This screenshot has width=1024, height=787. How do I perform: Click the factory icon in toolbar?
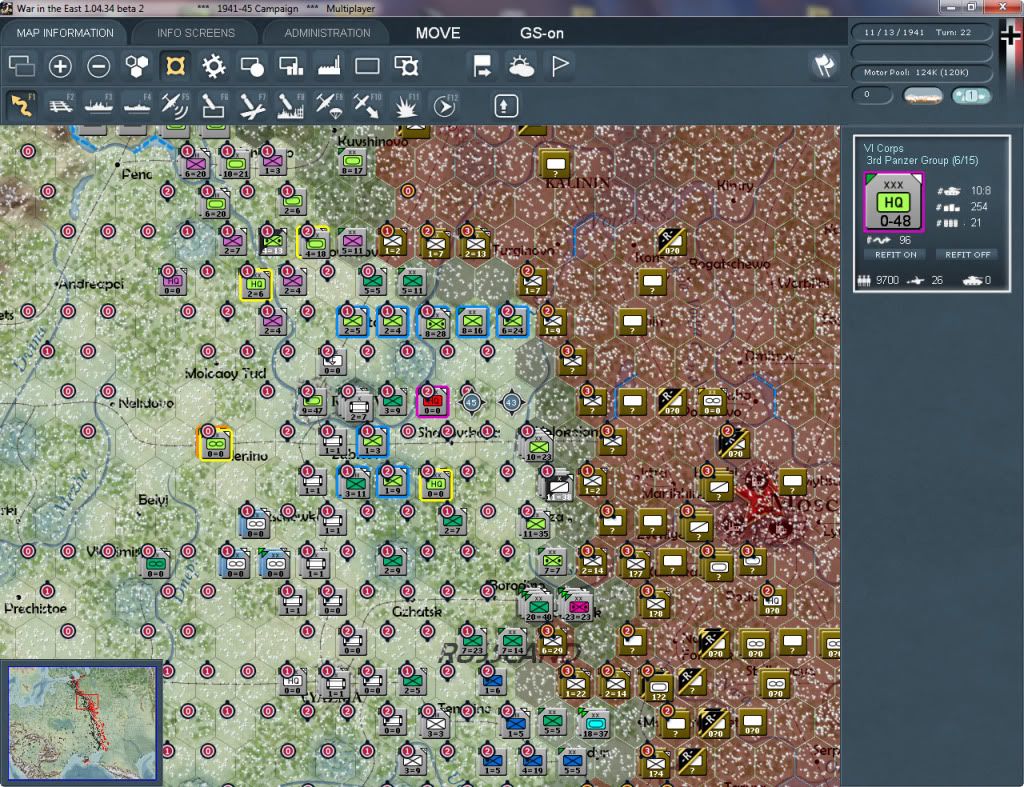click(x=329, y=66)
